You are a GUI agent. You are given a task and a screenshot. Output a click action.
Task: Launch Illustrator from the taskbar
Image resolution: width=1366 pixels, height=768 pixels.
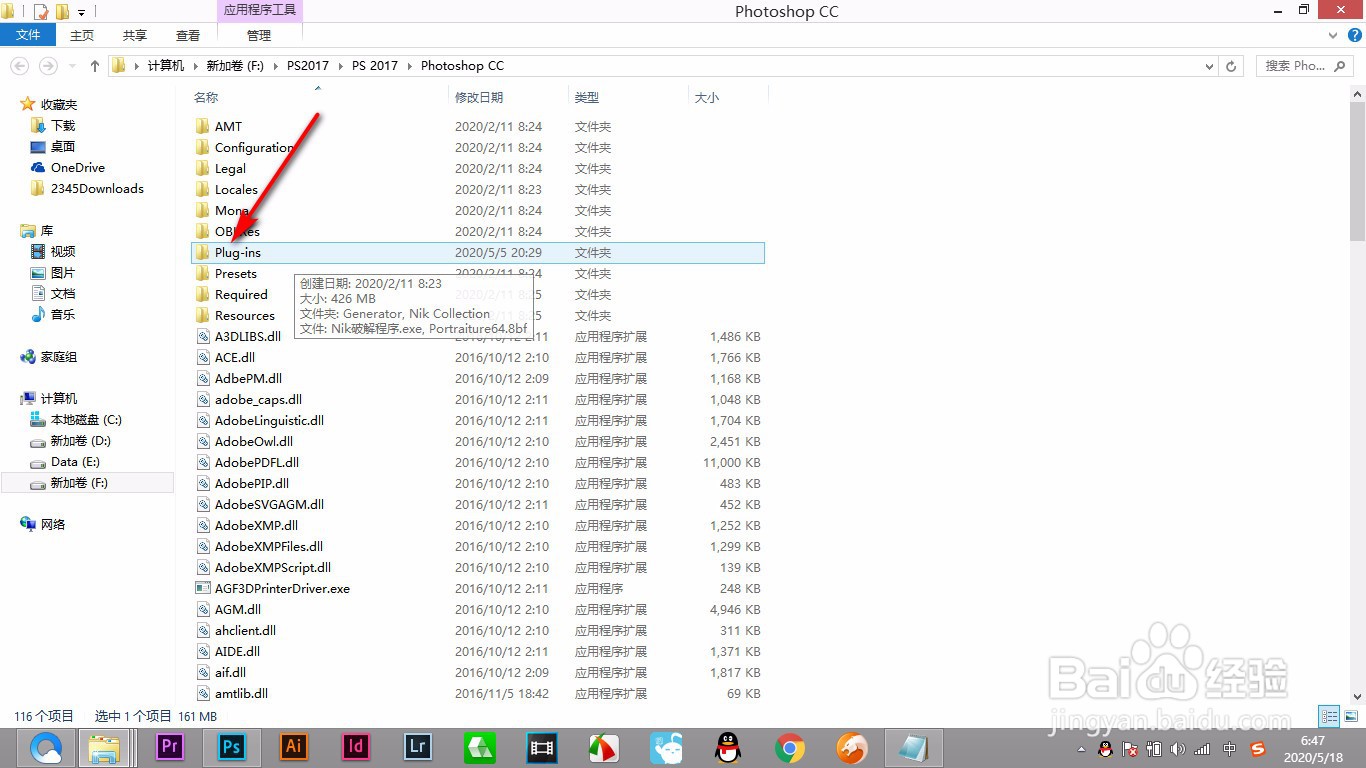(294, 747)
